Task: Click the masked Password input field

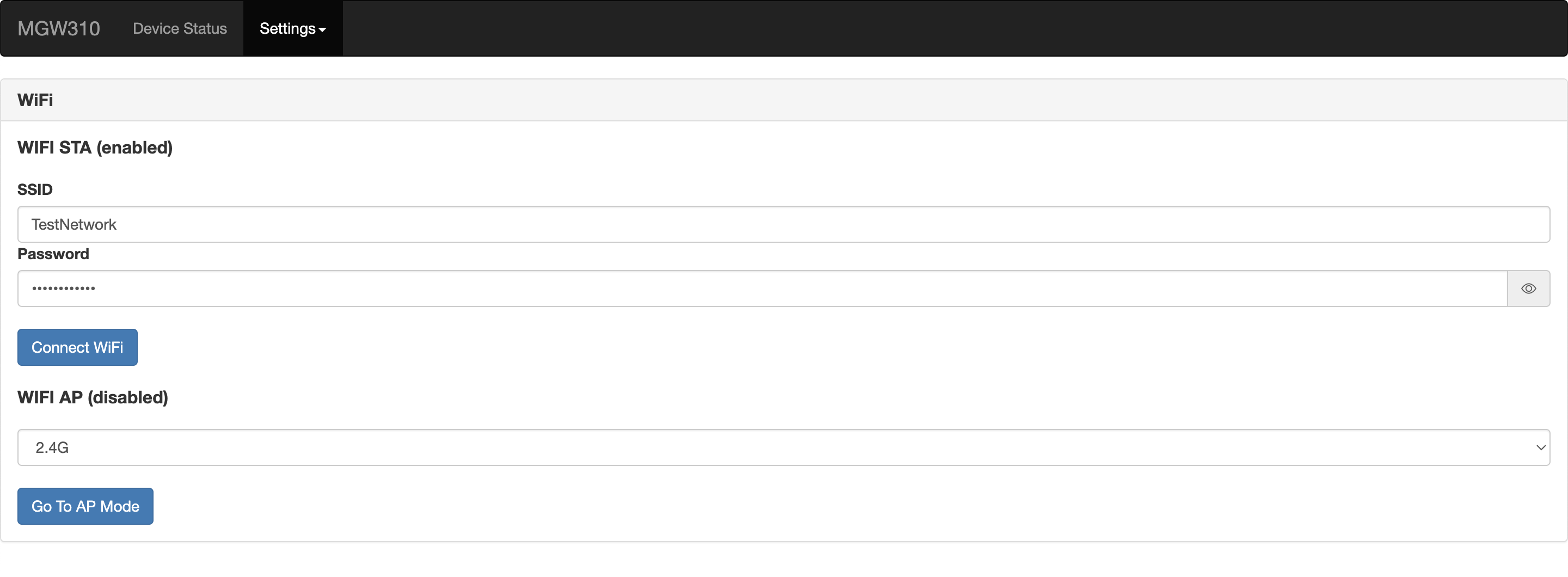Action: [x=761, y=288]
